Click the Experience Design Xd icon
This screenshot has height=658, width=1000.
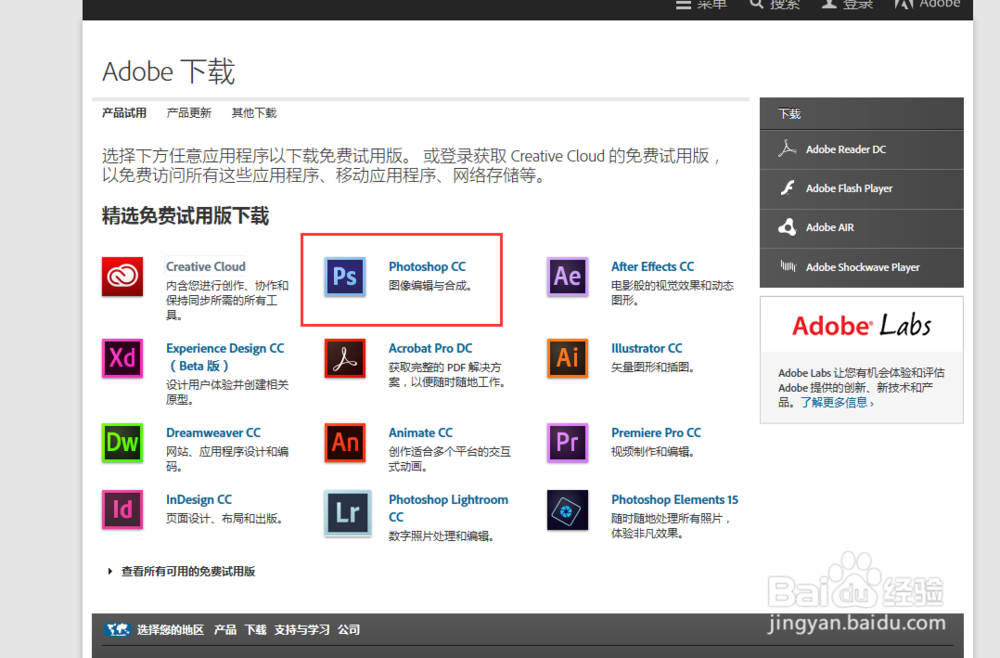(x=122, y=358)
